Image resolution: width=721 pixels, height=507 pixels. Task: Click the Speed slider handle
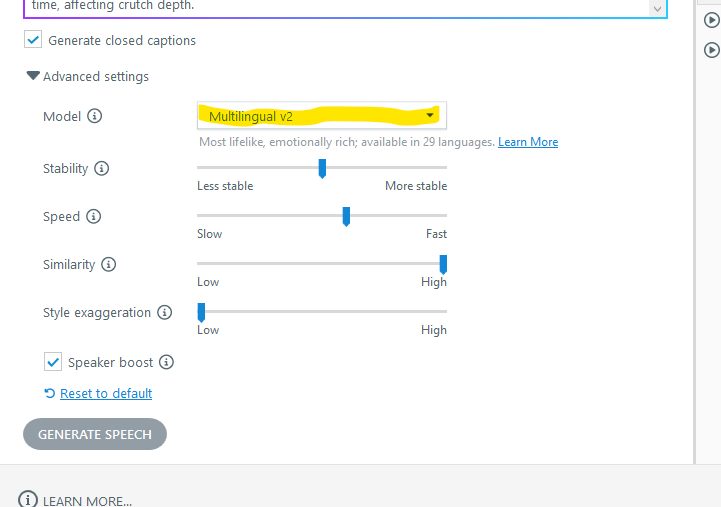pyautogui.click(x=346, y=216)
